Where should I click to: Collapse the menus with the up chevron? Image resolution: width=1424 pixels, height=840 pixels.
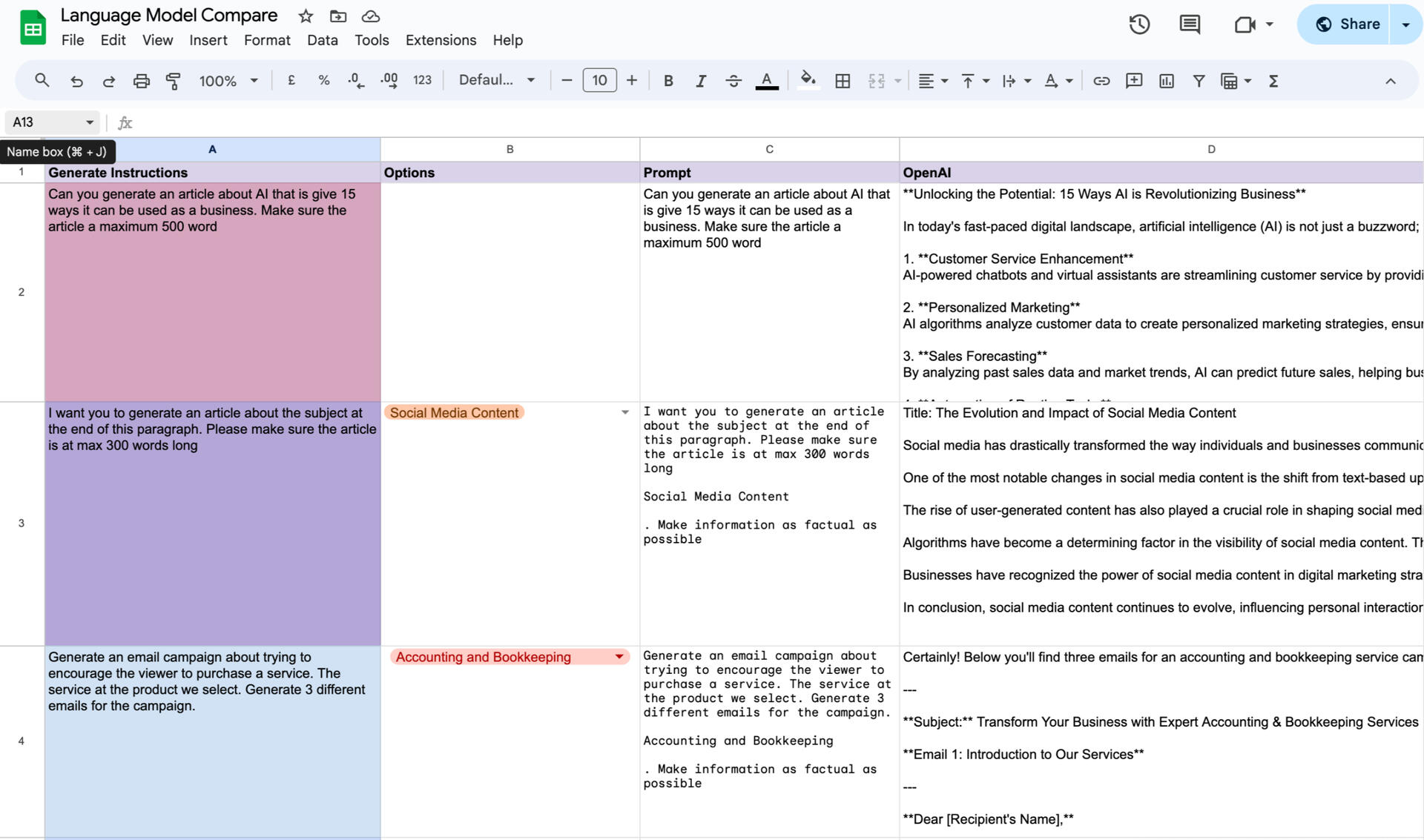[x=1391, y=81]
